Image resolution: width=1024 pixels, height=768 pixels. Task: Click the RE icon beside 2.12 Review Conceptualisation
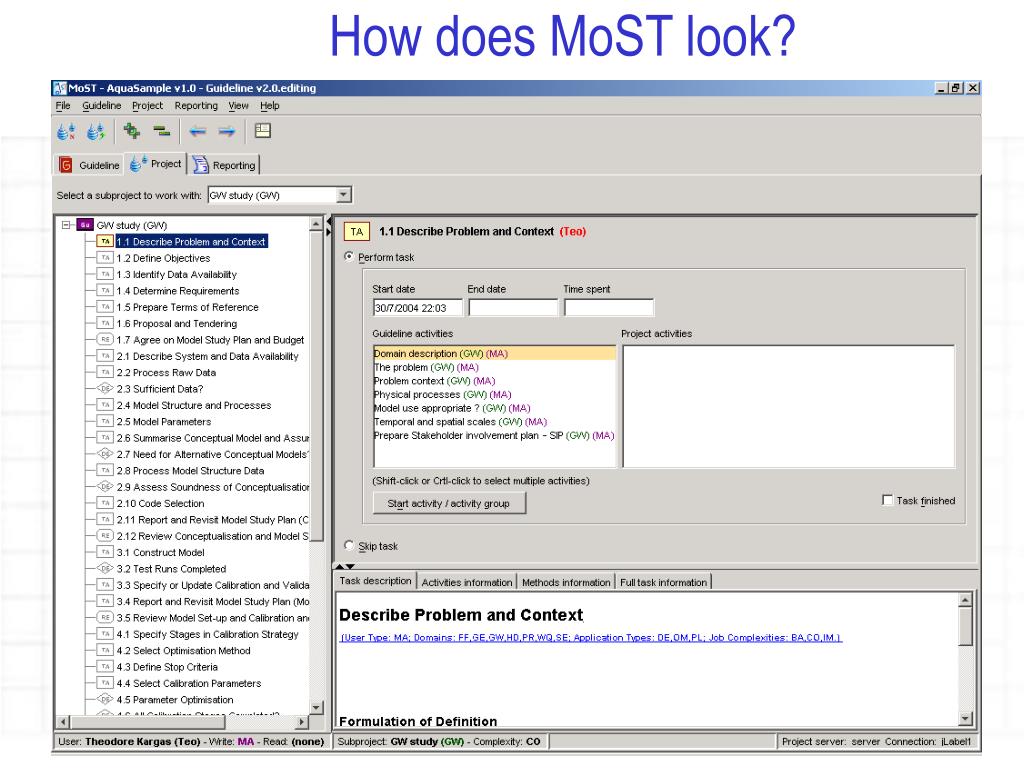point(105,536)
